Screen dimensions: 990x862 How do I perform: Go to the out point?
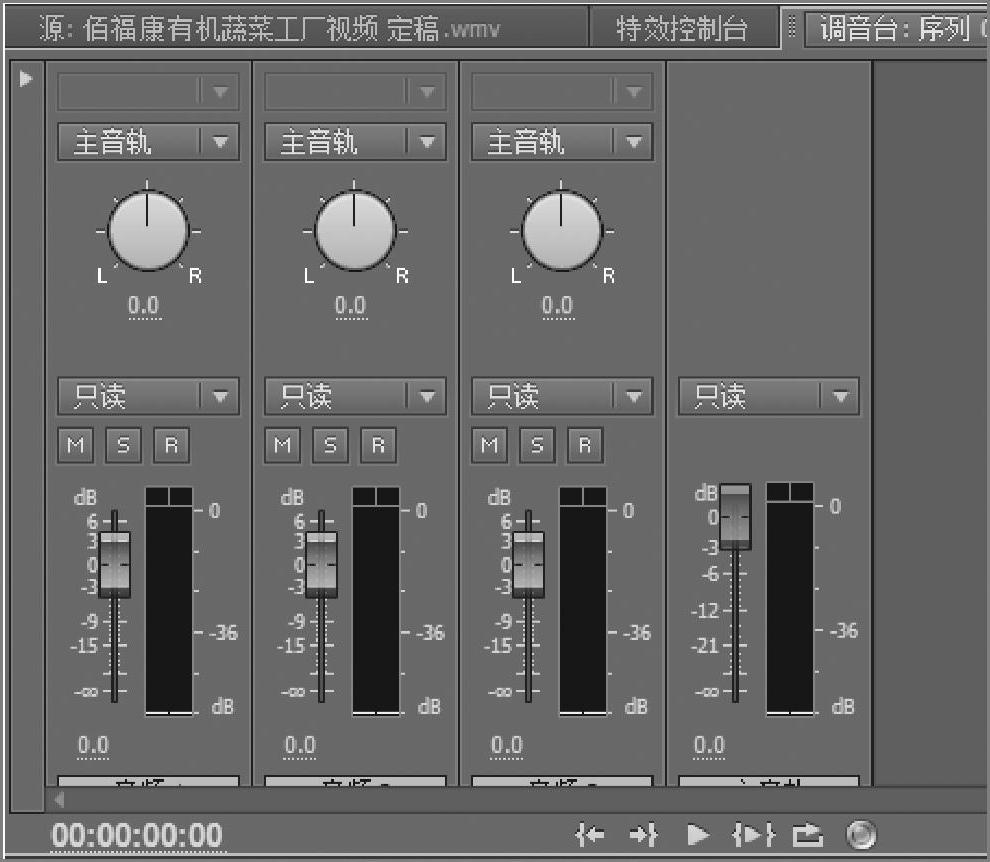(x=644, y=835)
